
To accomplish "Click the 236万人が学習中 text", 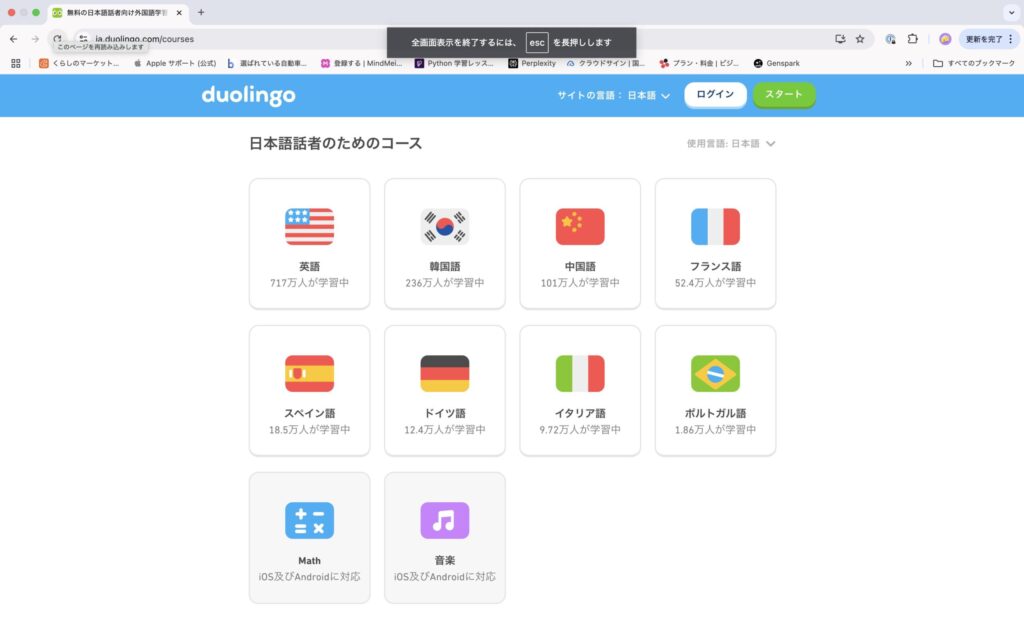I will [x=444, y=283].
